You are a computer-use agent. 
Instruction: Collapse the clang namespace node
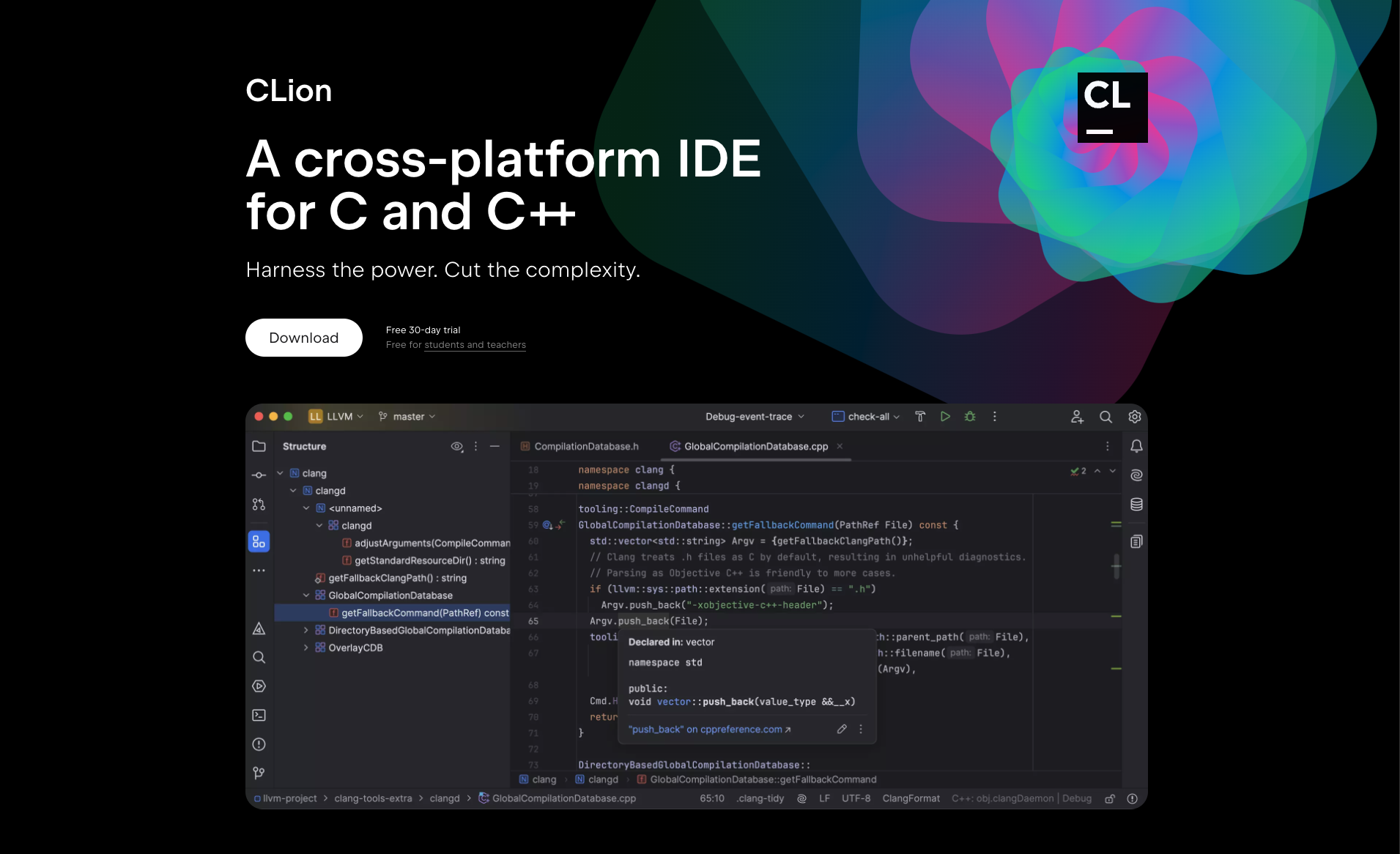[x=280, y=473]
